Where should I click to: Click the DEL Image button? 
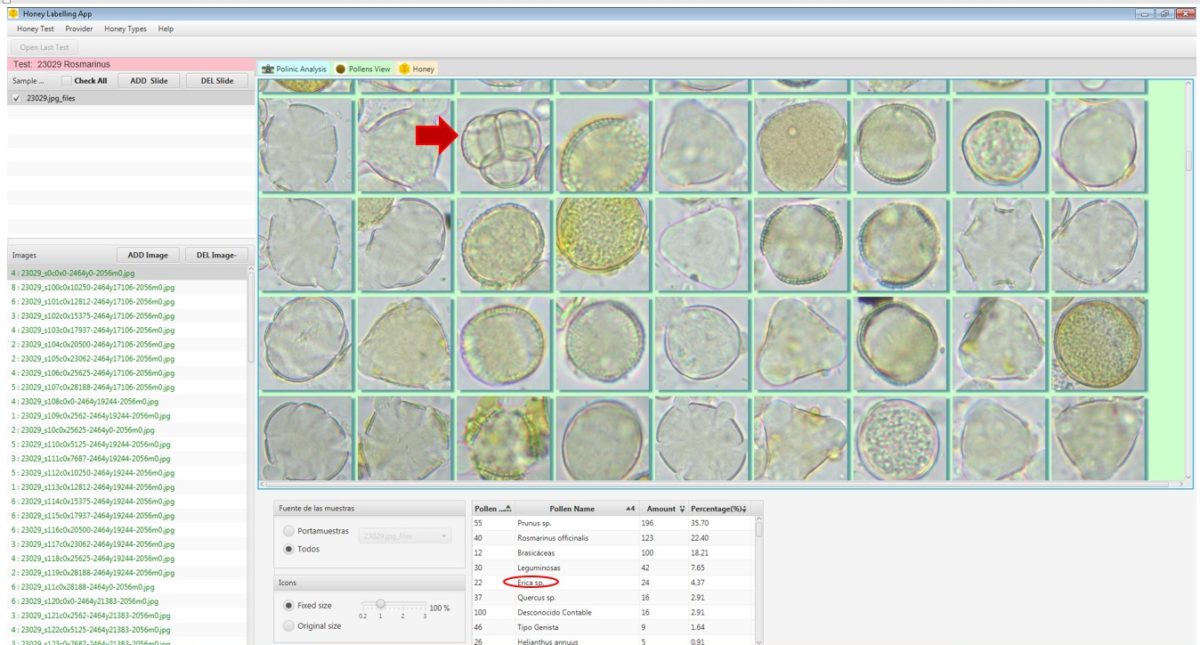(x=216, y=255)
